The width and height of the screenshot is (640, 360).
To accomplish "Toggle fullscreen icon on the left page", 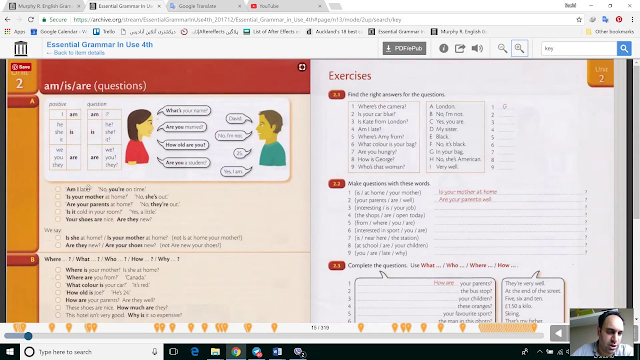I will tap(302, 67).
